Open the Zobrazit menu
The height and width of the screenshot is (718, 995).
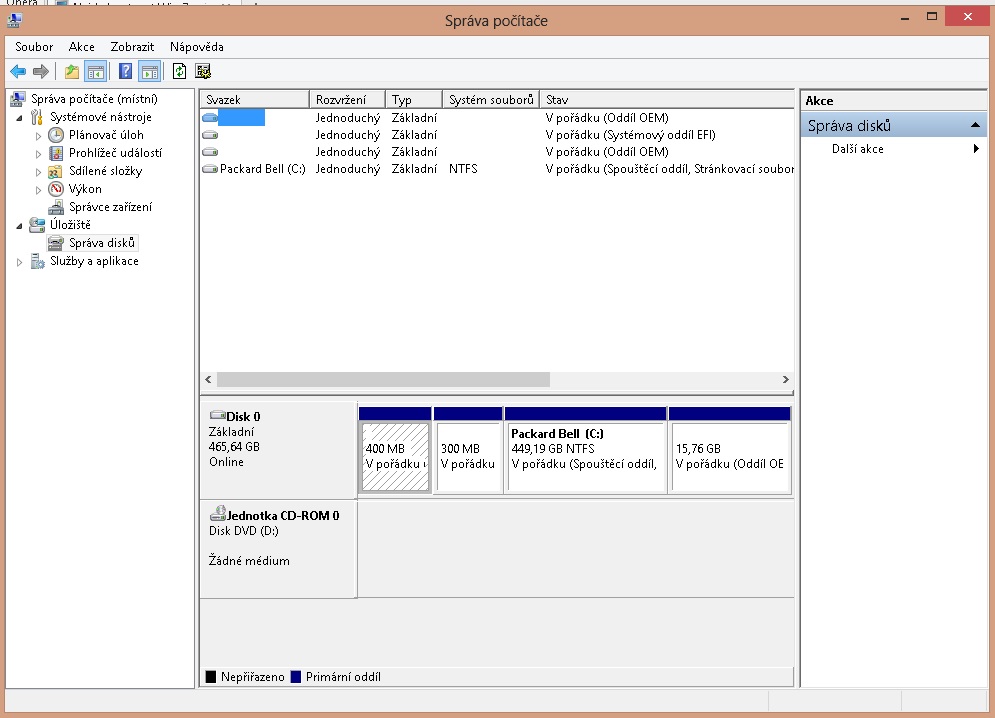click(132, 47)
